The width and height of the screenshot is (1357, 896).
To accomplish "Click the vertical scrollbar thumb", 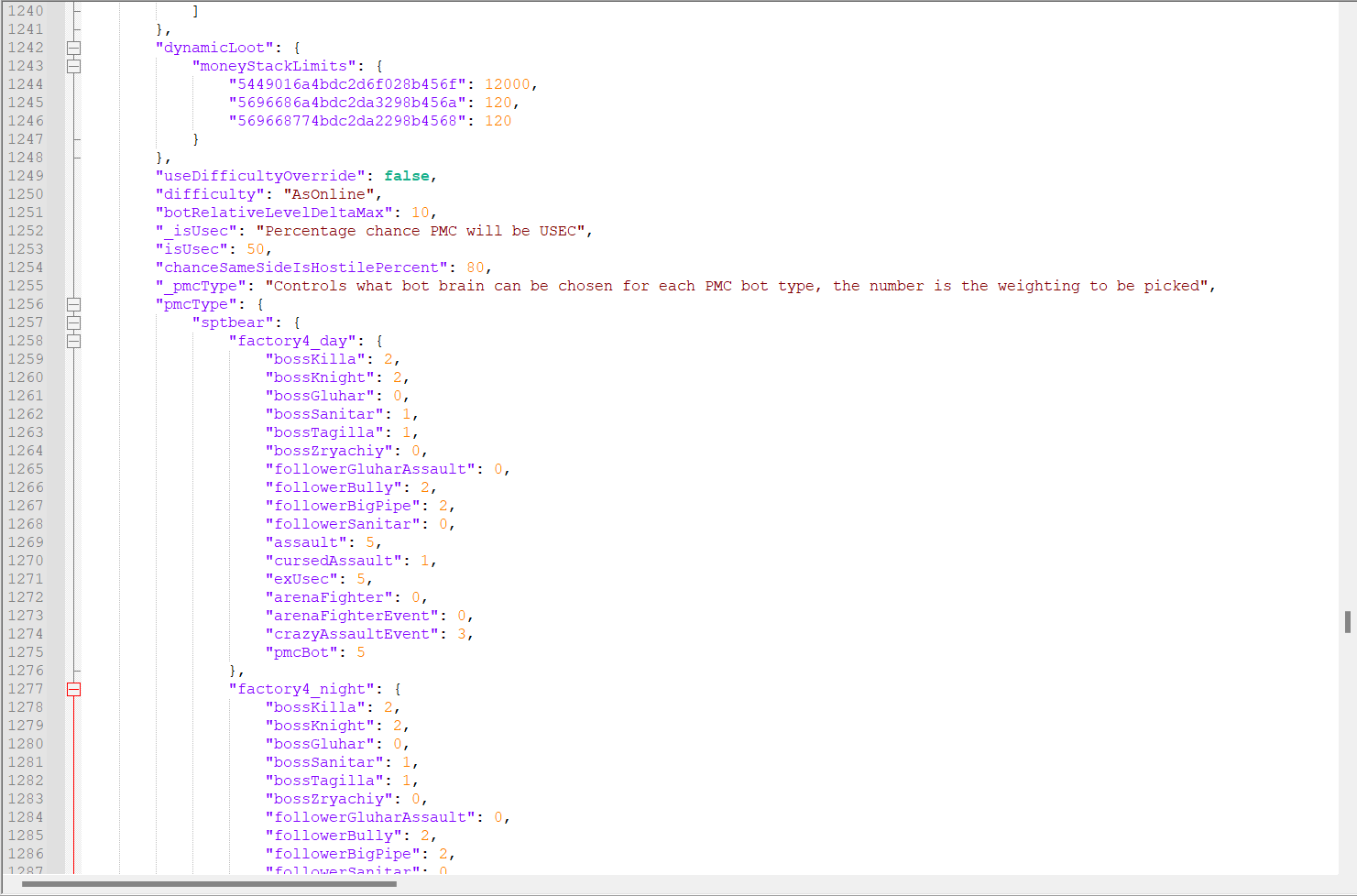I will 1347,622.
